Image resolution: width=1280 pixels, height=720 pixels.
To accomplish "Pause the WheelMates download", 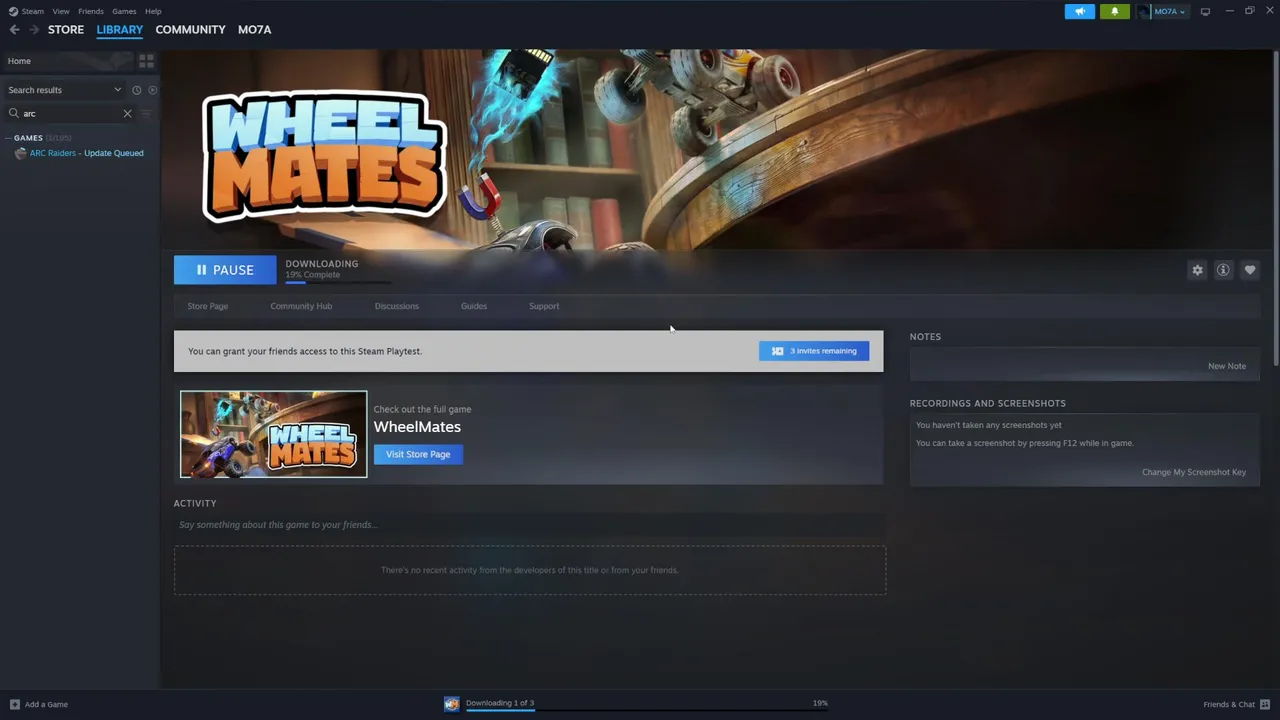I will (x=225, y=270).
